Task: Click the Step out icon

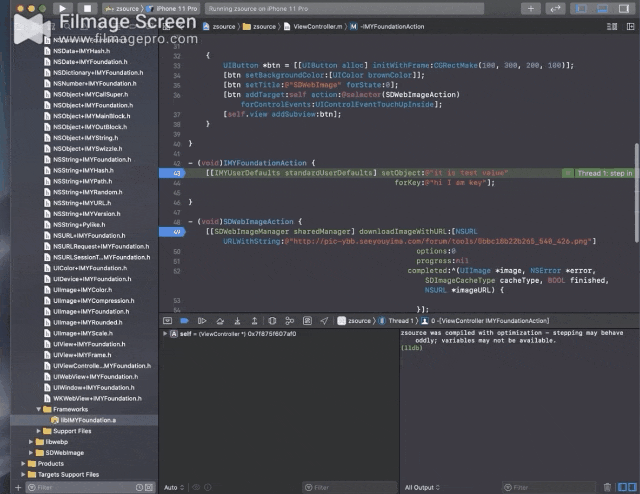Action: pyautogui.click(x=254, y=321)
